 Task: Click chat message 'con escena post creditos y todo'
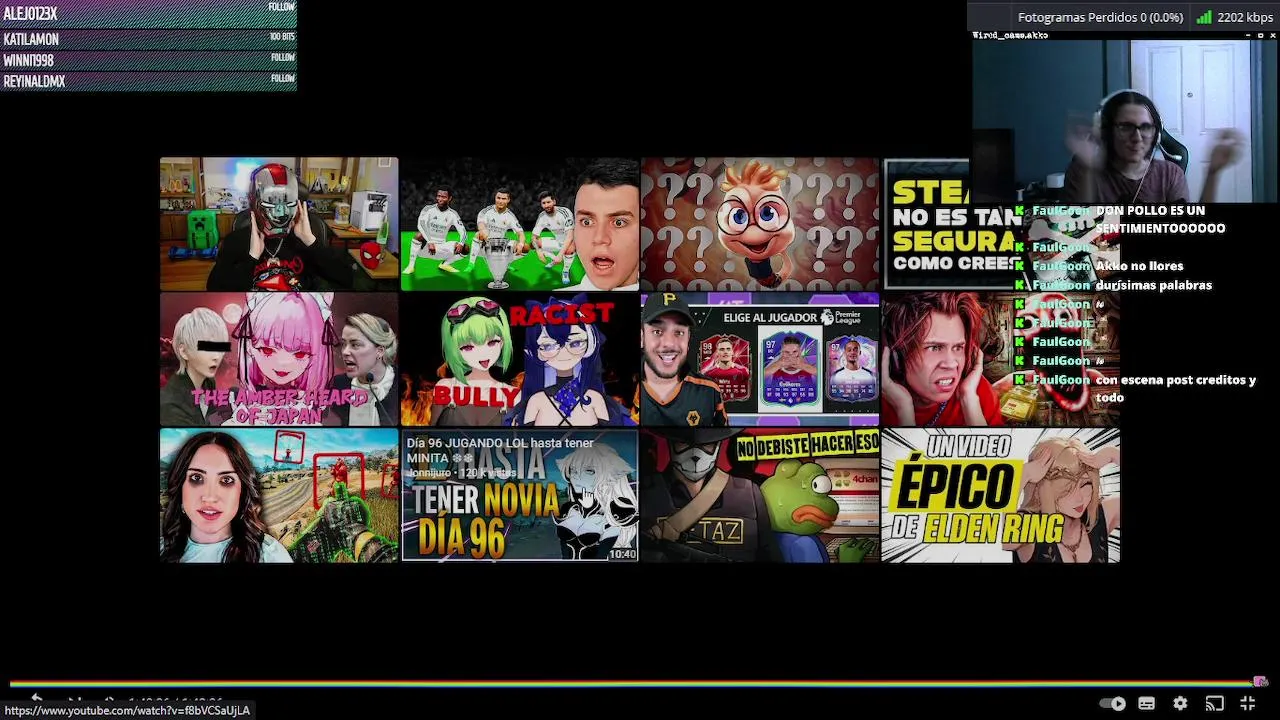1175,388
